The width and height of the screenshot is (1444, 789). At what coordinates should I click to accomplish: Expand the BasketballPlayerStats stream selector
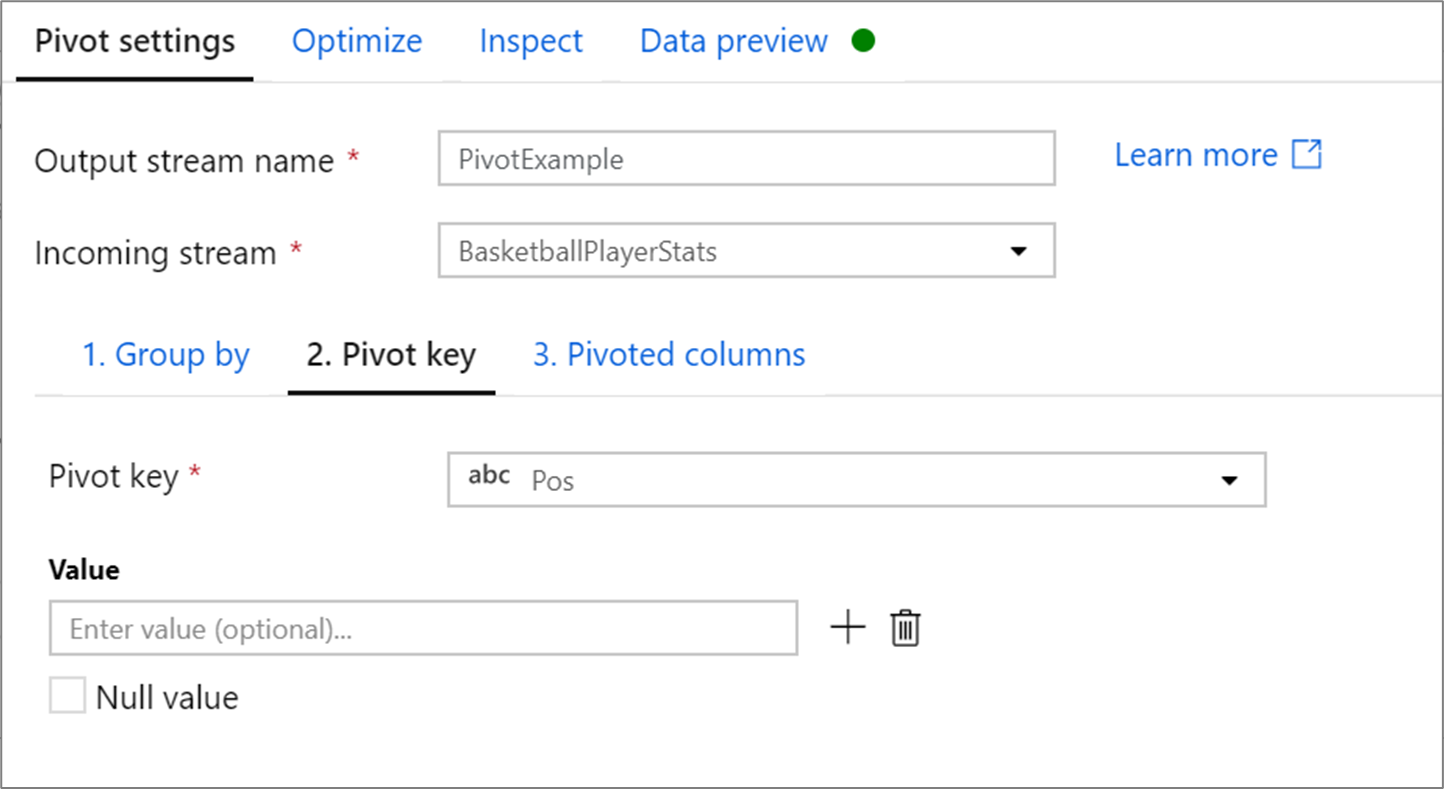1017,251
